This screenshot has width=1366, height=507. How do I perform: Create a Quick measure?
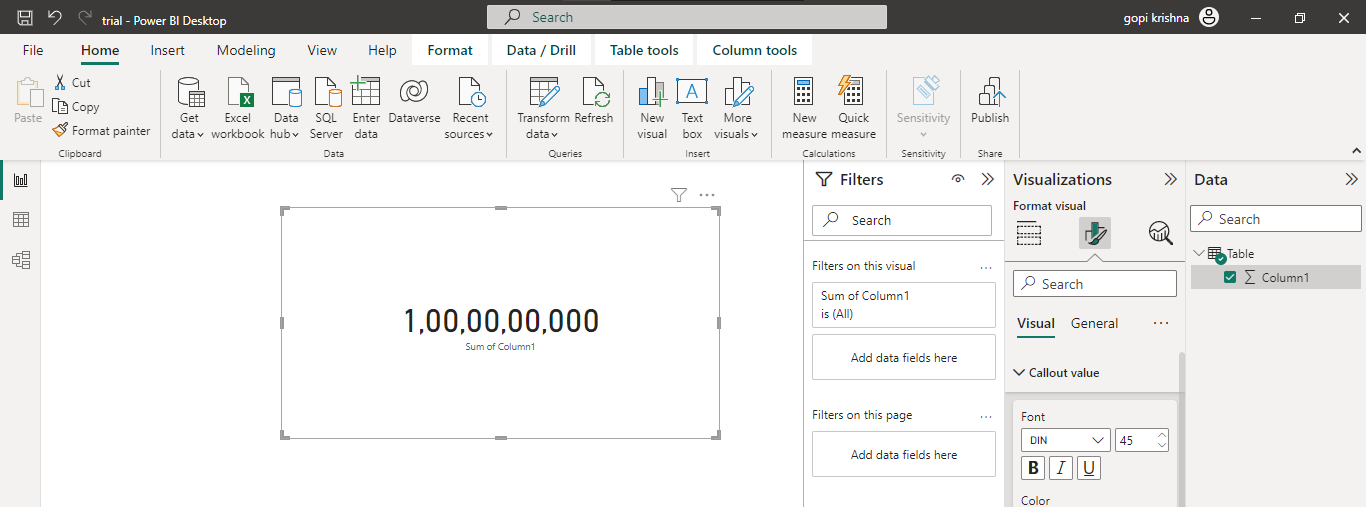tap(853, 108)
